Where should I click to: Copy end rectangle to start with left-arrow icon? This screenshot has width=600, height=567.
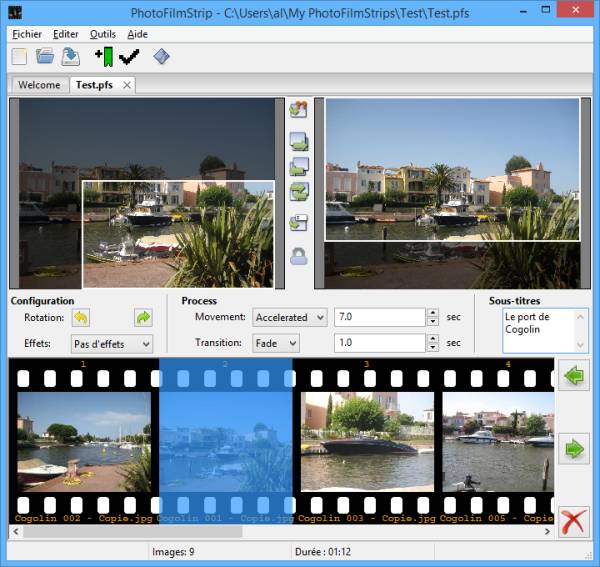(299, 167)
